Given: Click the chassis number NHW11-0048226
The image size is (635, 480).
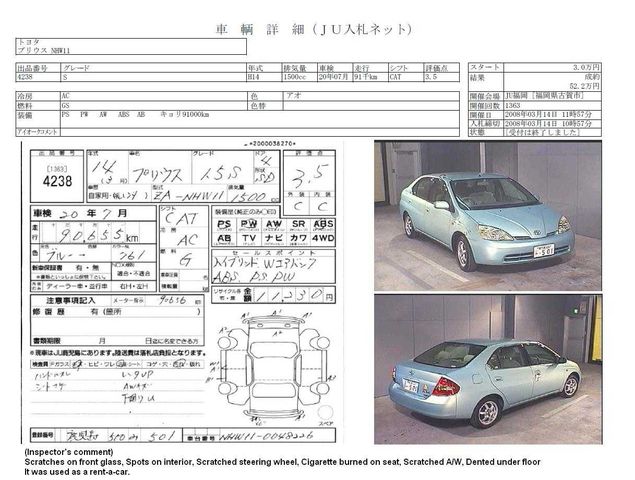Looking at the screenshot, I should (266, 436).
